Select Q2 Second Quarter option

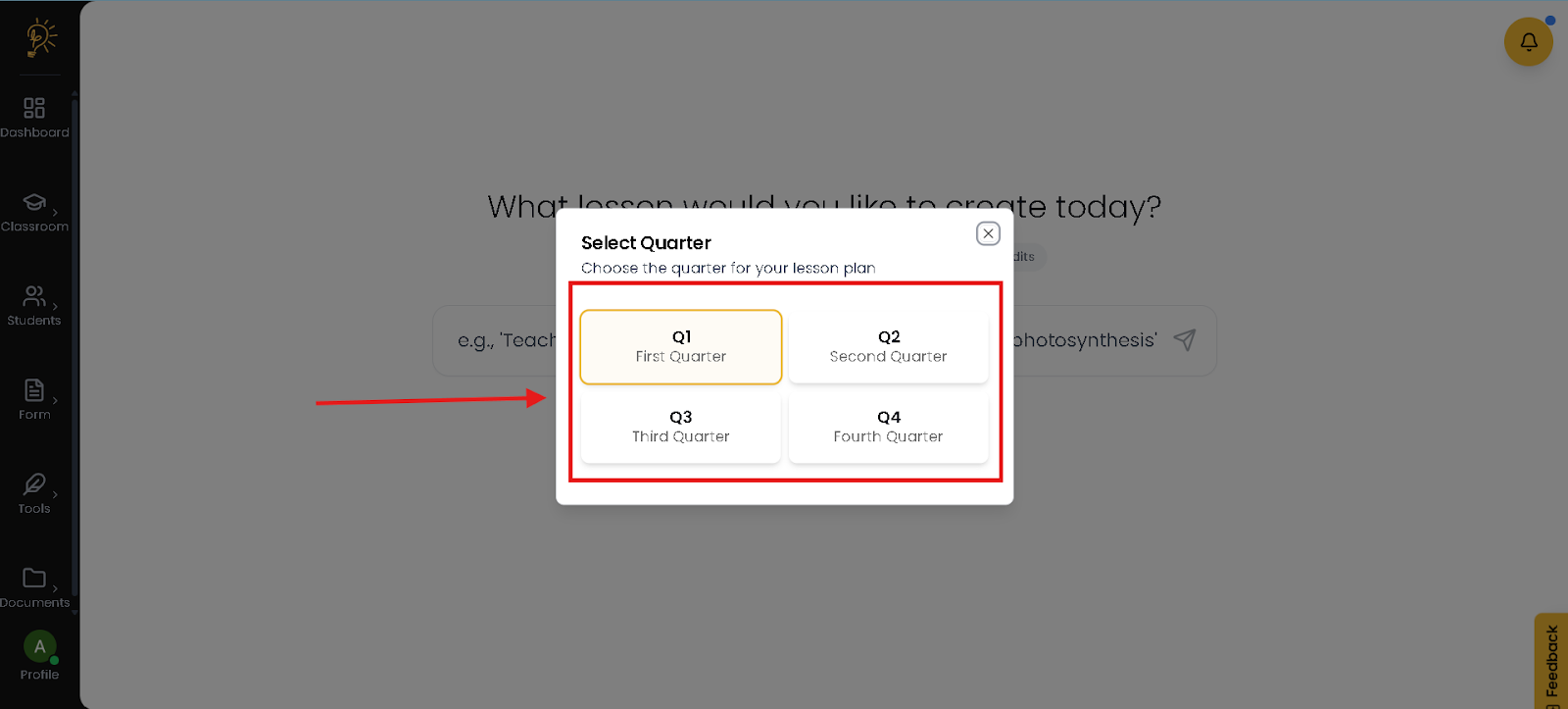888,346
